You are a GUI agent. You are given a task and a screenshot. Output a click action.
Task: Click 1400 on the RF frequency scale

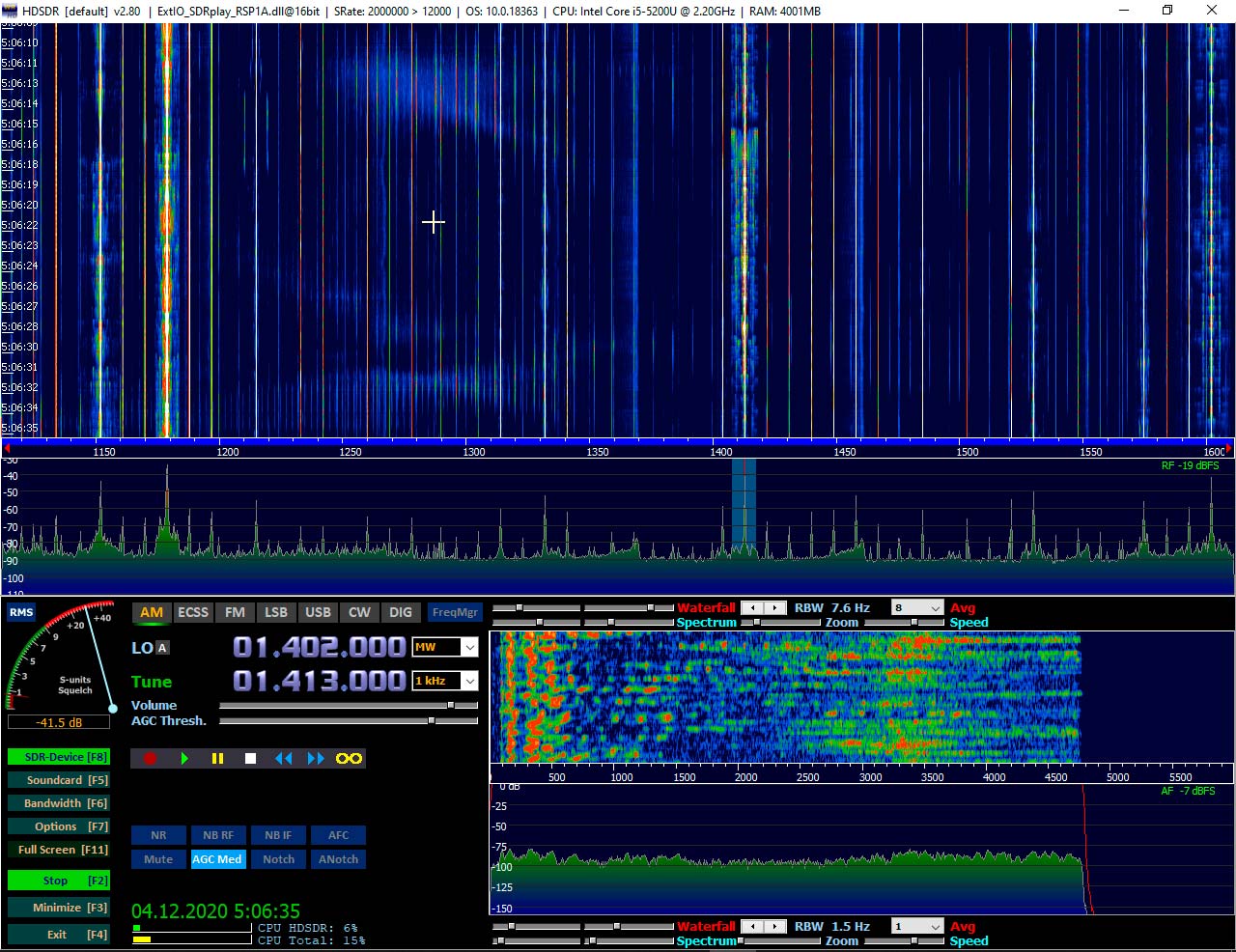click(x=721, y=452)
